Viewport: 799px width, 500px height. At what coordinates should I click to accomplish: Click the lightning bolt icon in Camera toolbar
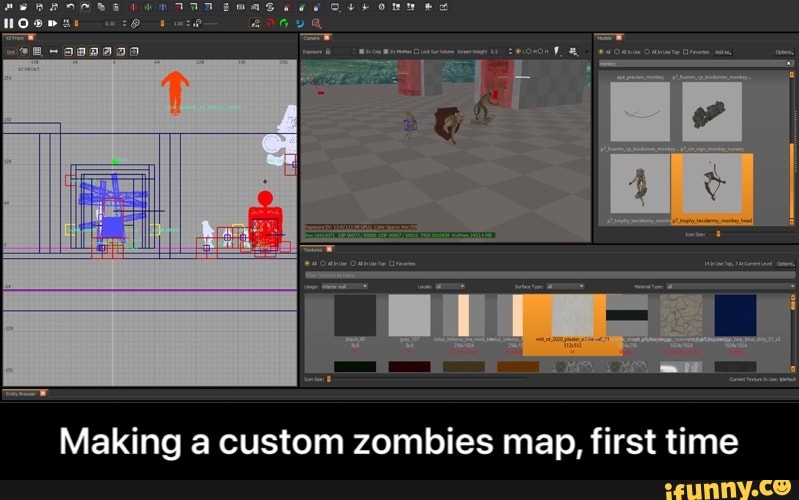[x=557, y=51]
